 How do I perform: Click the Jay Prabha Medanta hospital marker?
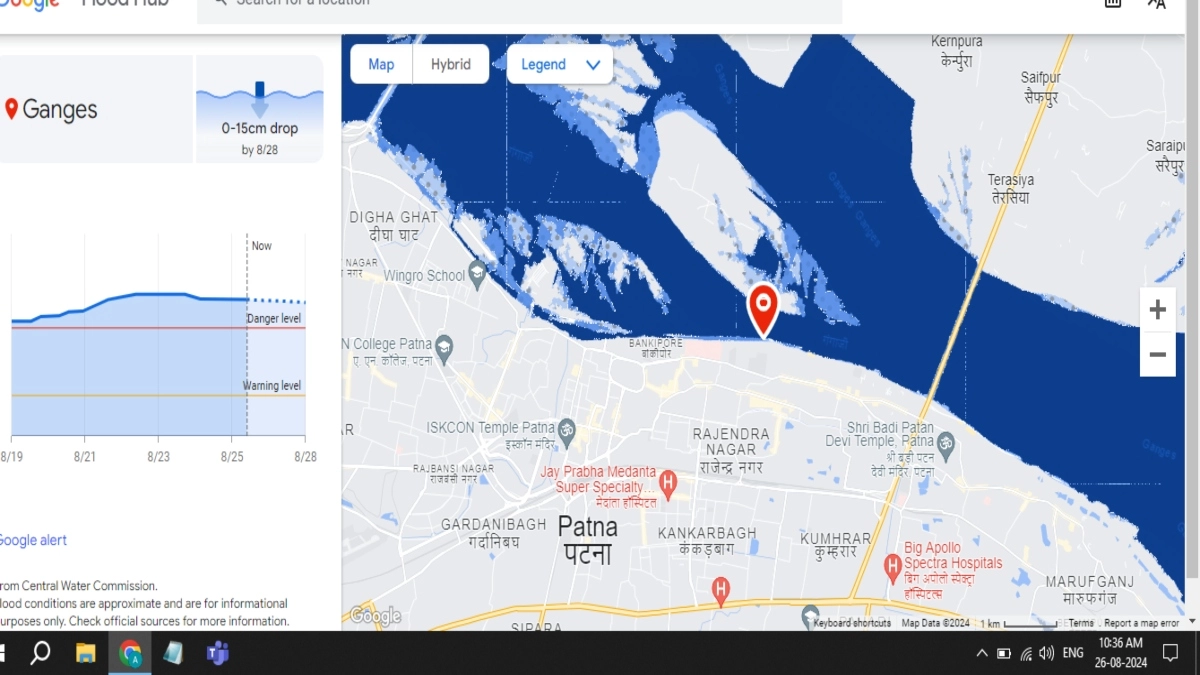(x=668, y=484)
